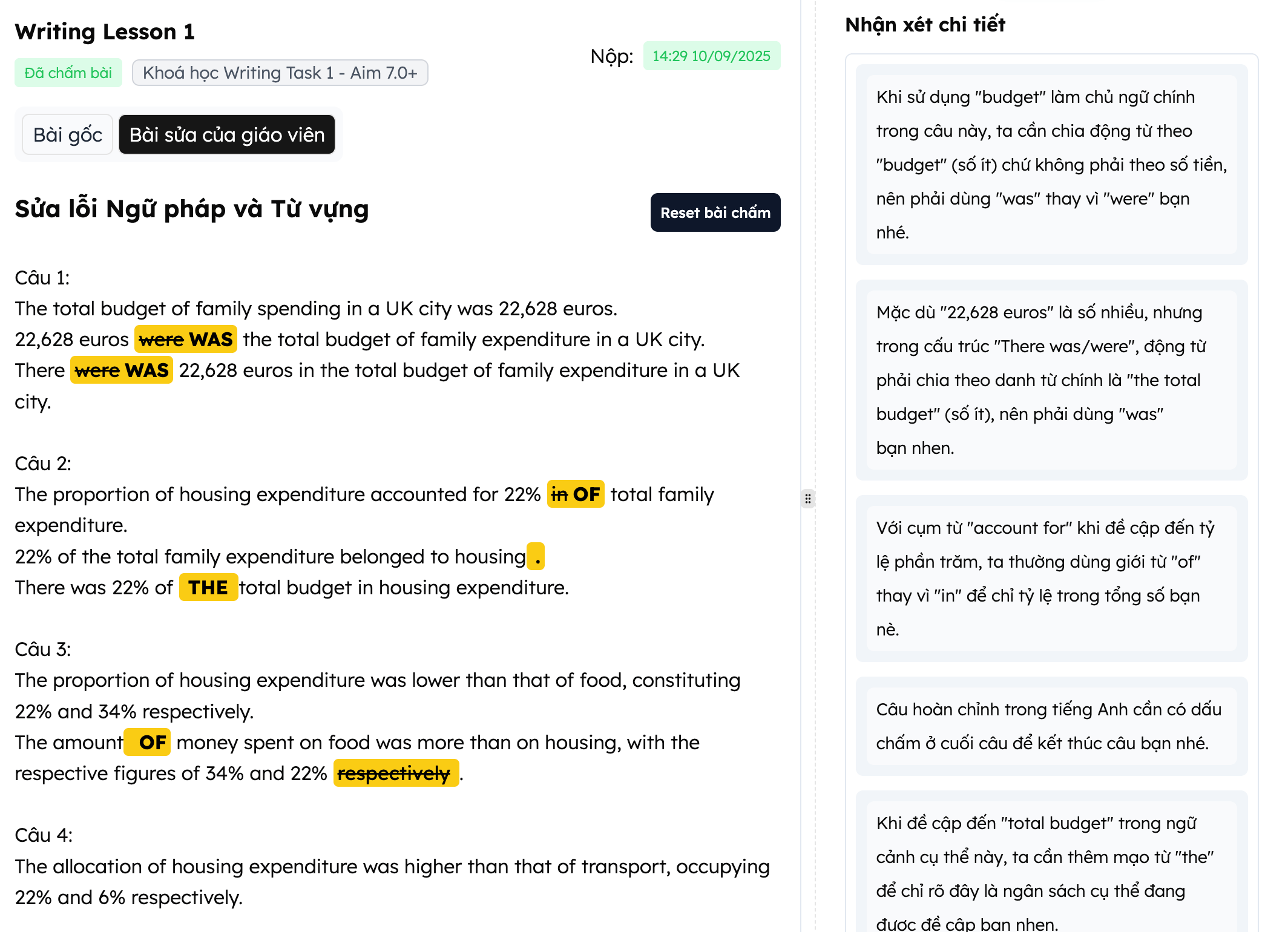Screen dimensions: 1288x932
Task: Select the inserted 'THE' correction highlight
Action: pyautogui.click(x=208, y=588)
